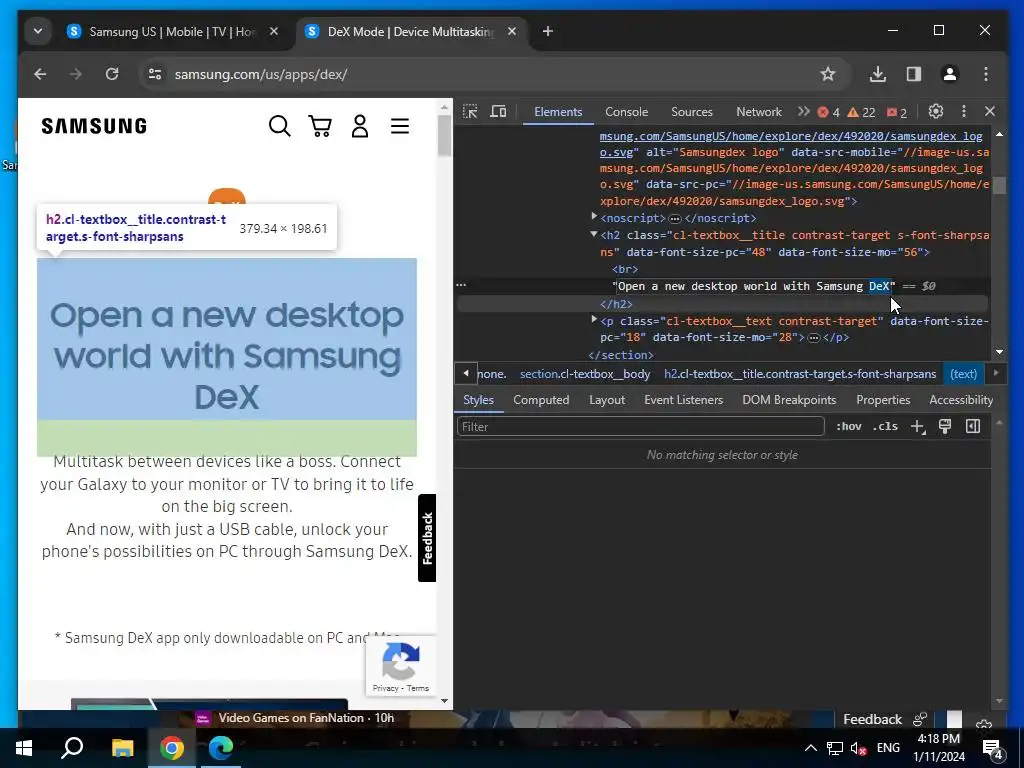The width and height of the screenshot is (1024, 768).
Task: Open DevTools settings gear
Action: [936, 112]
